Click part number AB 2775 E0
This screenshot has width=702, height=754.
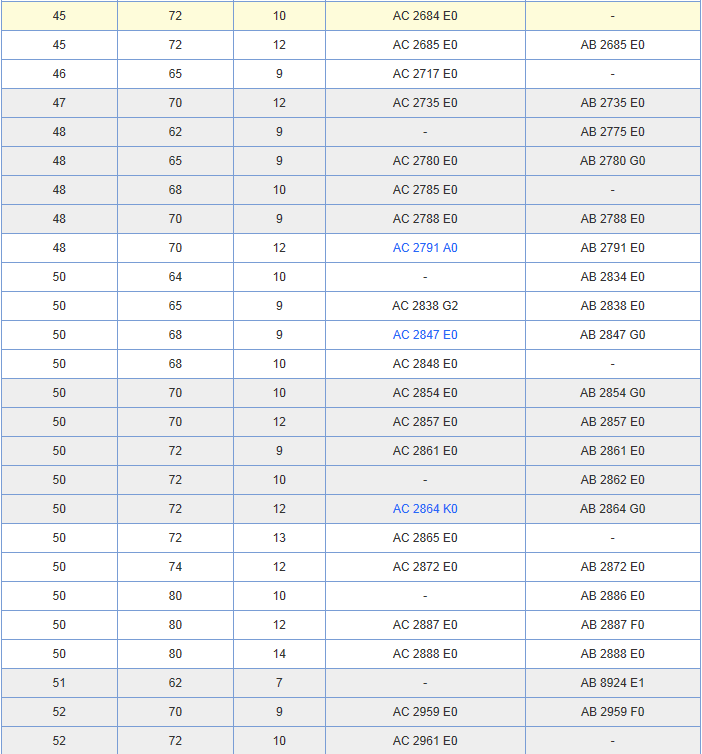pos(612,132)
